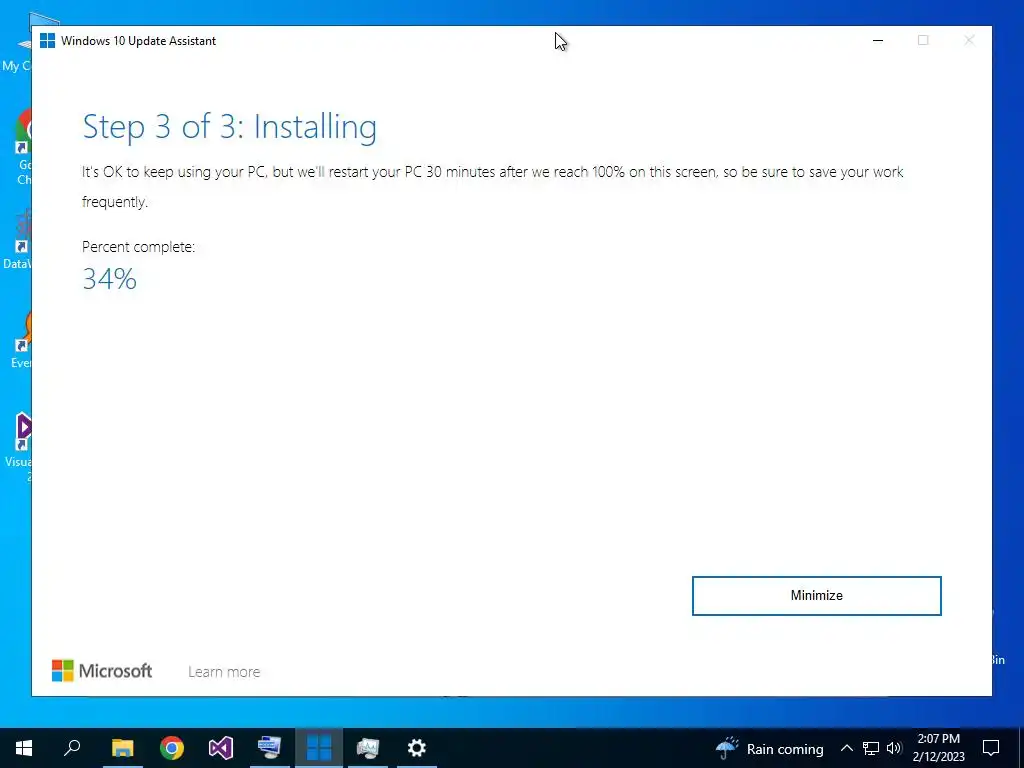Open the clock showing 2:07 PM
The image size is (1024, 768).
[938, 748]
